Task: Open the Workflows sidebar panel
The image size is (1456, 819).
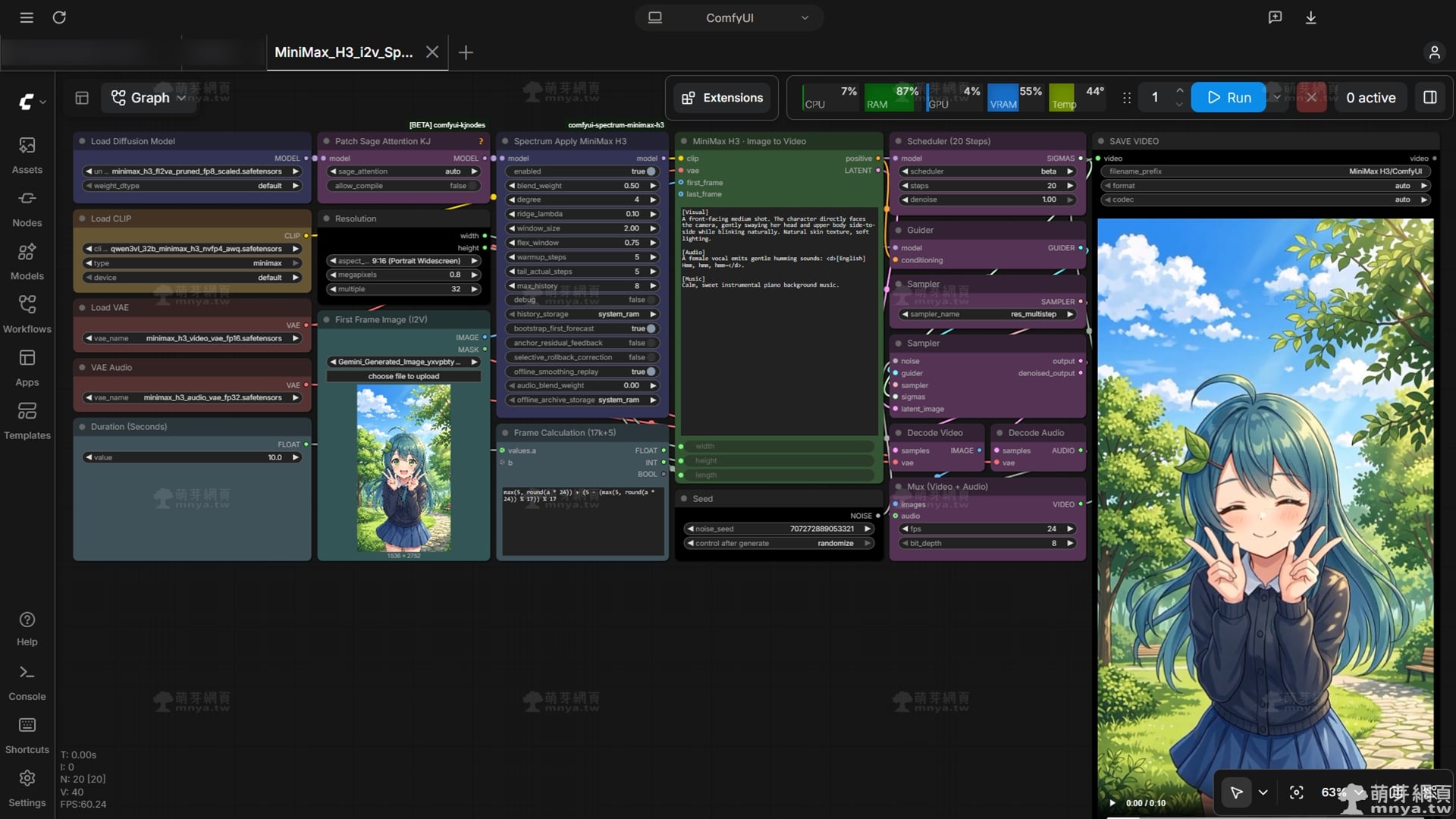Action: 27,315
